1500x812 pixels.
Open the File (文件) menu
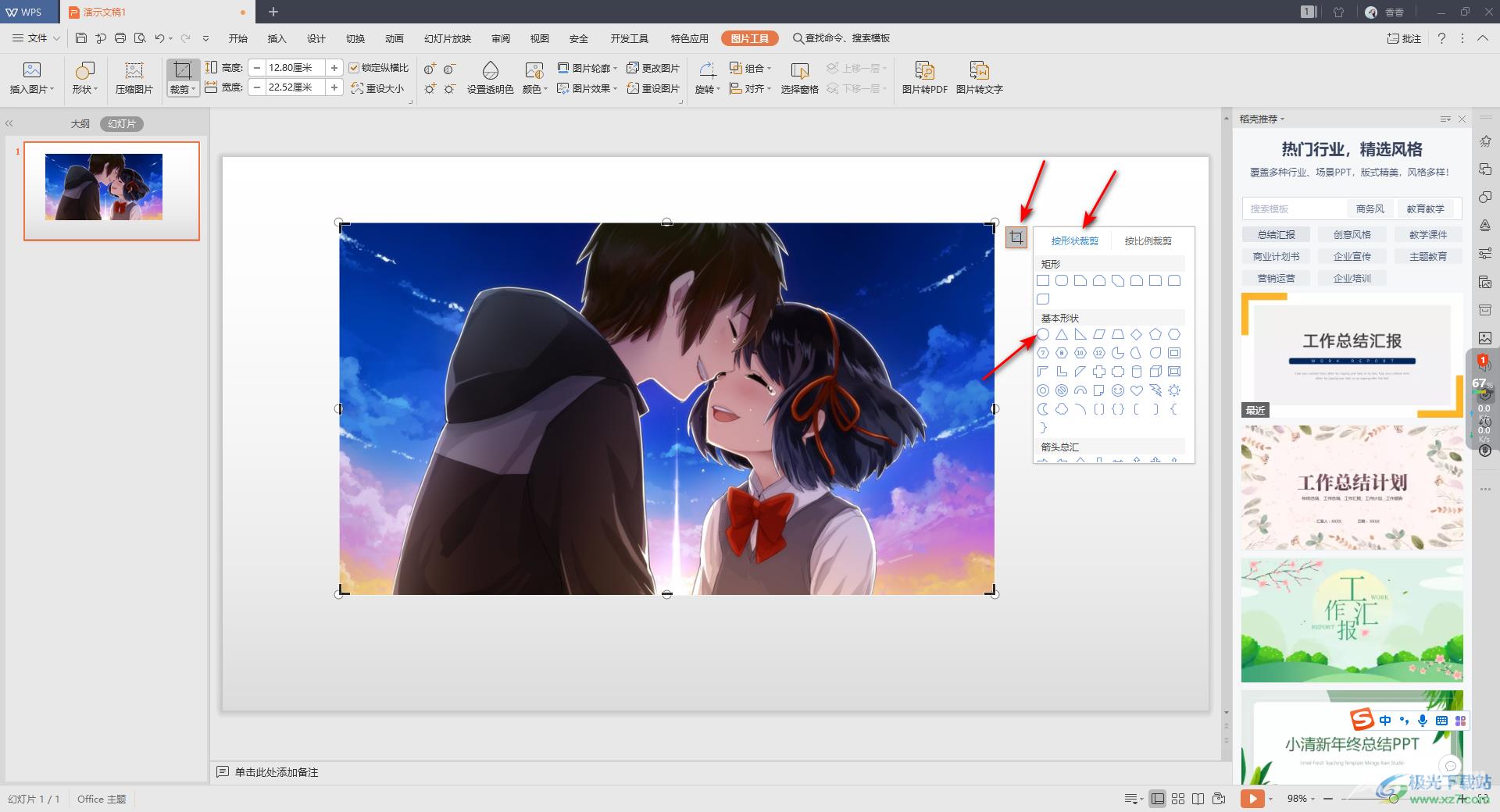click(x=36, y=38)
